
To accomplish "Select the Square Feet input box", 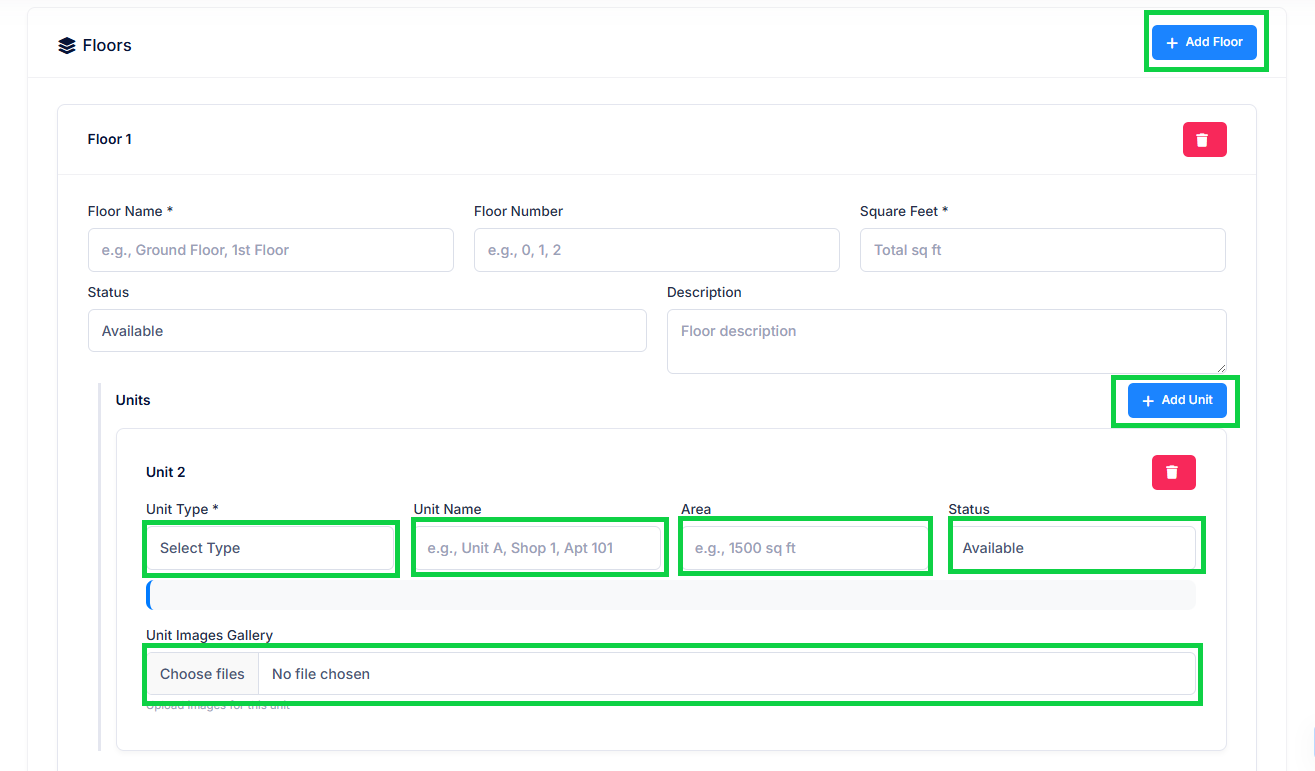I will (1042, 250).
